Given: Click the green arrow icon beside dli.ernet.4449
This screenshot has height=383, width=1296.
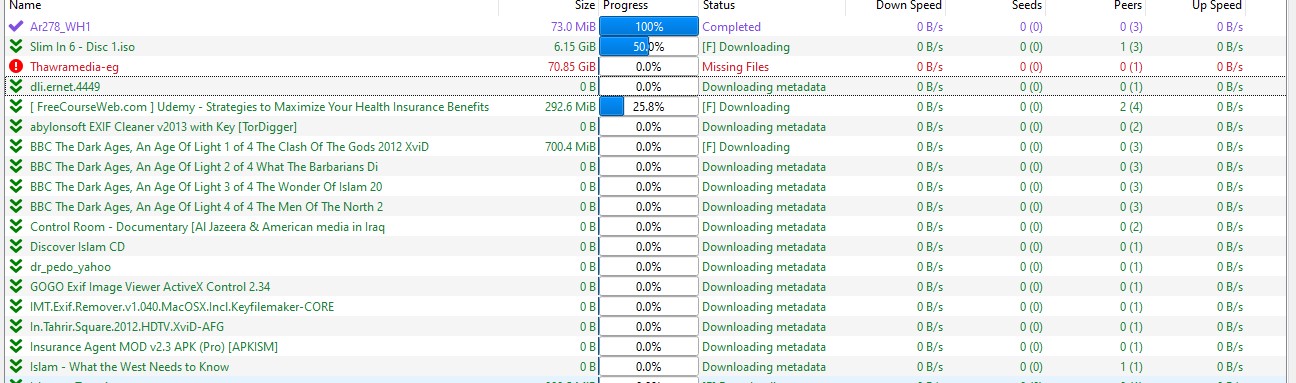Looking at the screenshot, I should tap(15, 86).
